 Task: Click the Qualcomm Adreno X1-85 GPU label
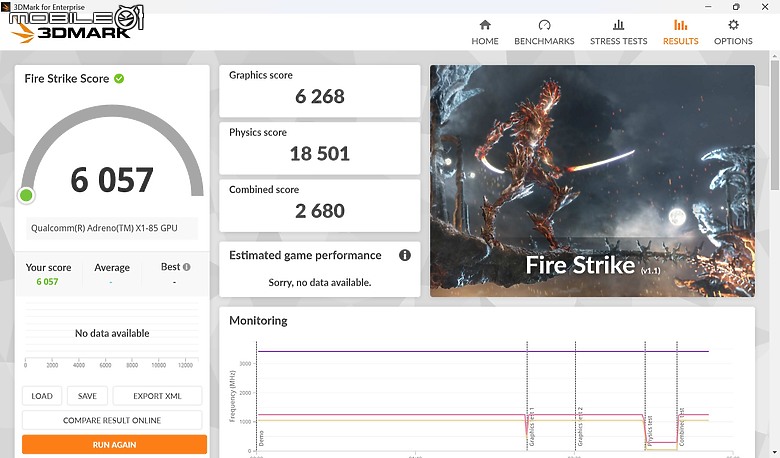pos(104,228)
